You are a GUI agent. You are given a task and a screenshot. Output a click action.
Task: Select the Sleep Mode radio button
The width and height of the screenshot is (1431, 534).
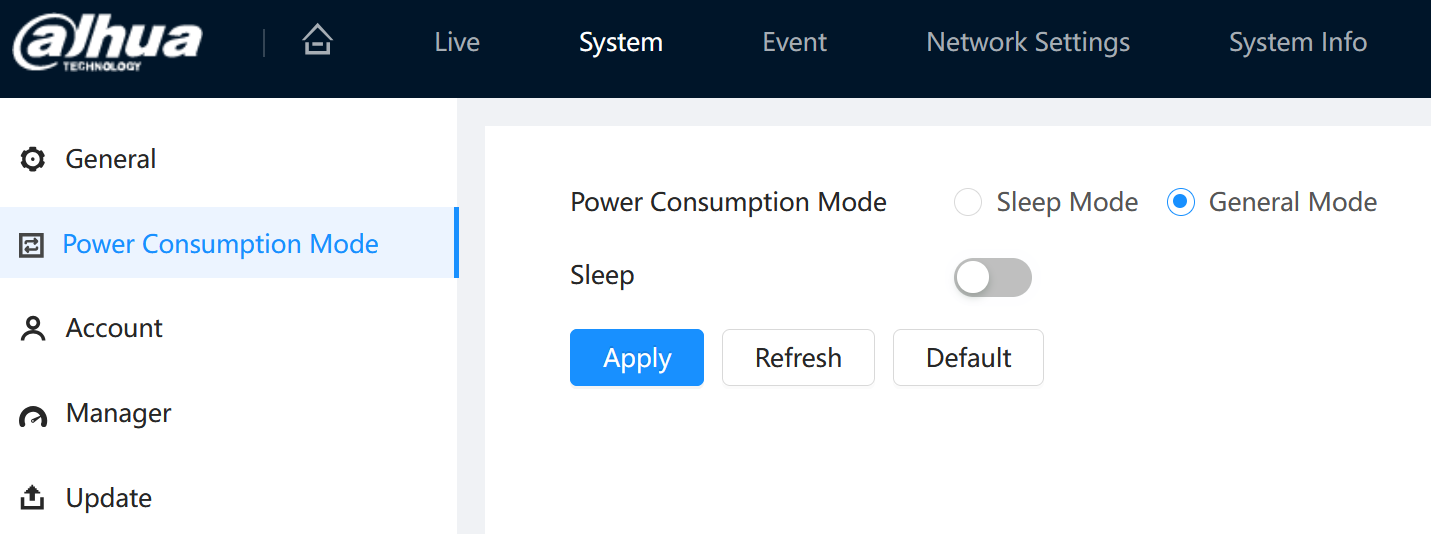967,202
